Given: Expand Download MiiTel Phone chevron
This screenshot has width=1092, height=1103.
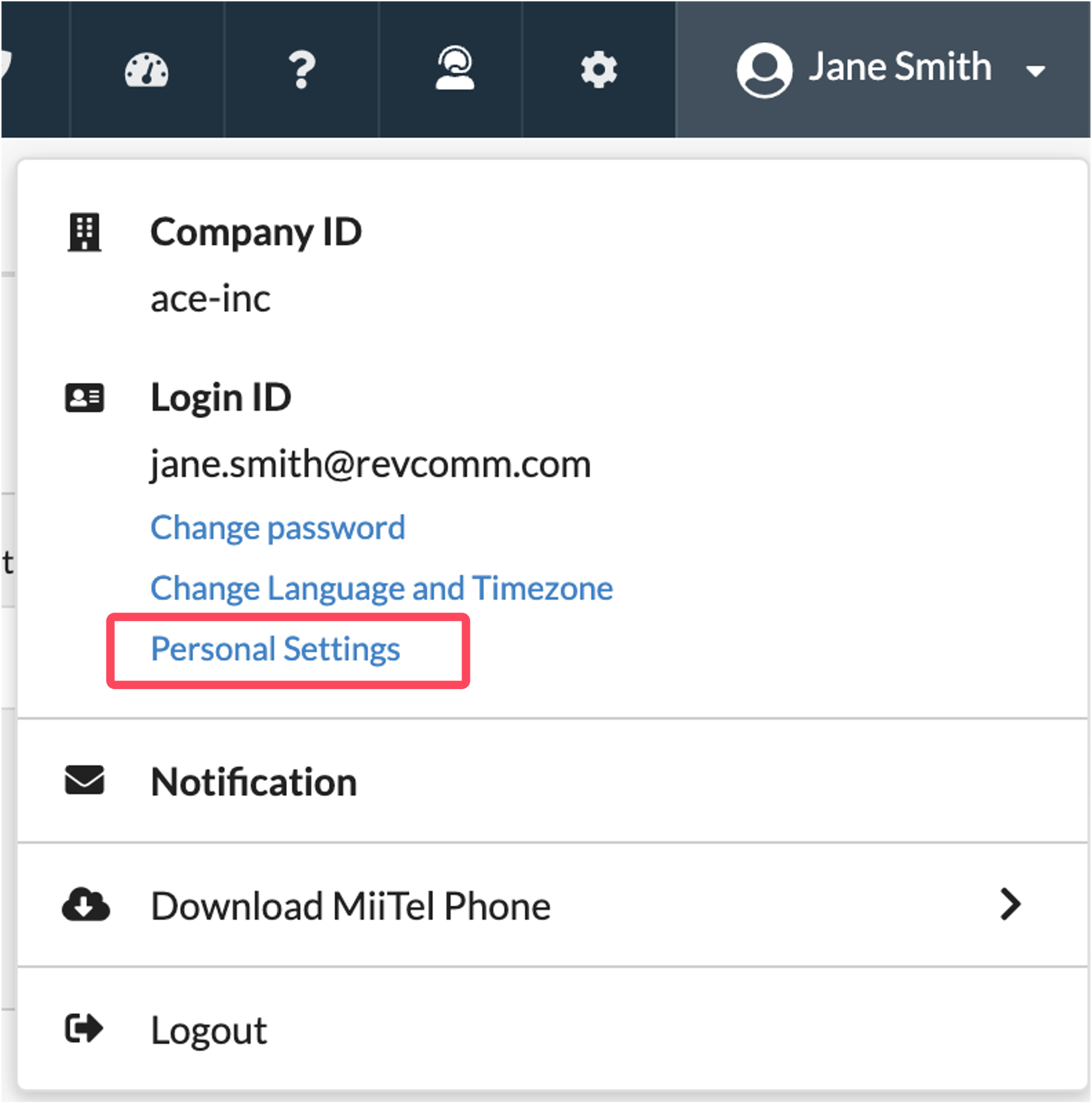Looking at the screenshot, I should [1010, 904].
